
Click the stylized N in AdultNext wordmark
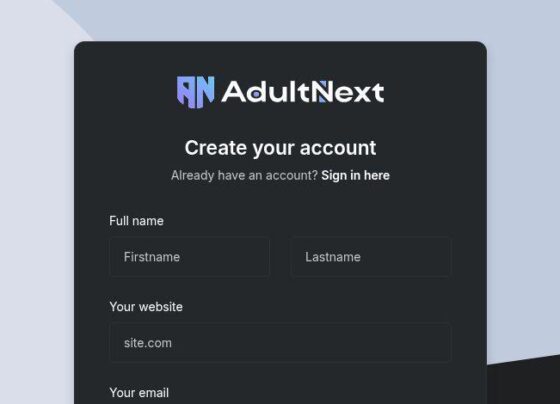[325, 91]
